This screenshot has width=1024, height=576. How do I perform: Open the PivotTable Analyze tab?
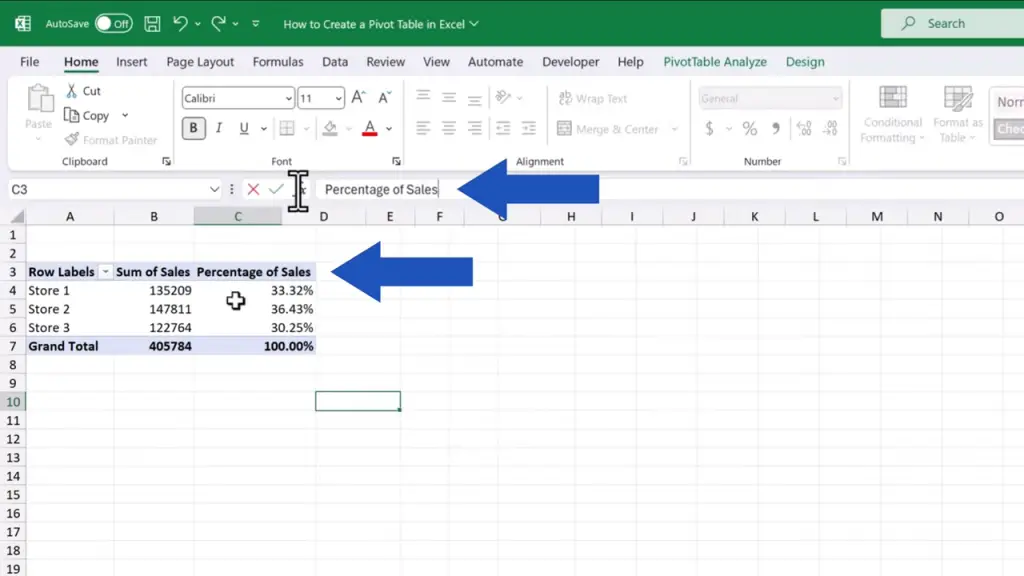pyautogui.click(x=715, y=62)
